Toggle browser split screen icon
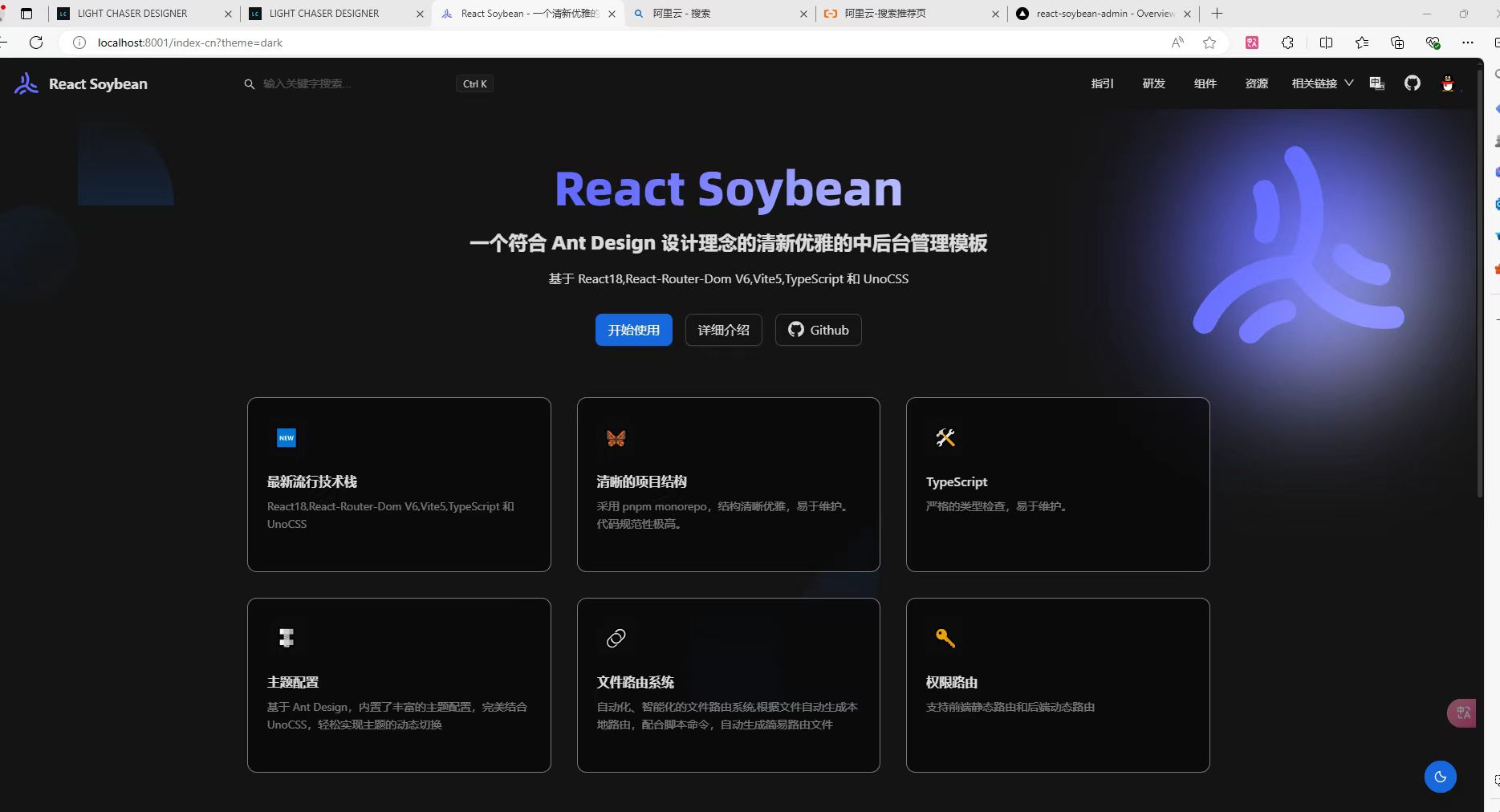 coord(1326,43)
